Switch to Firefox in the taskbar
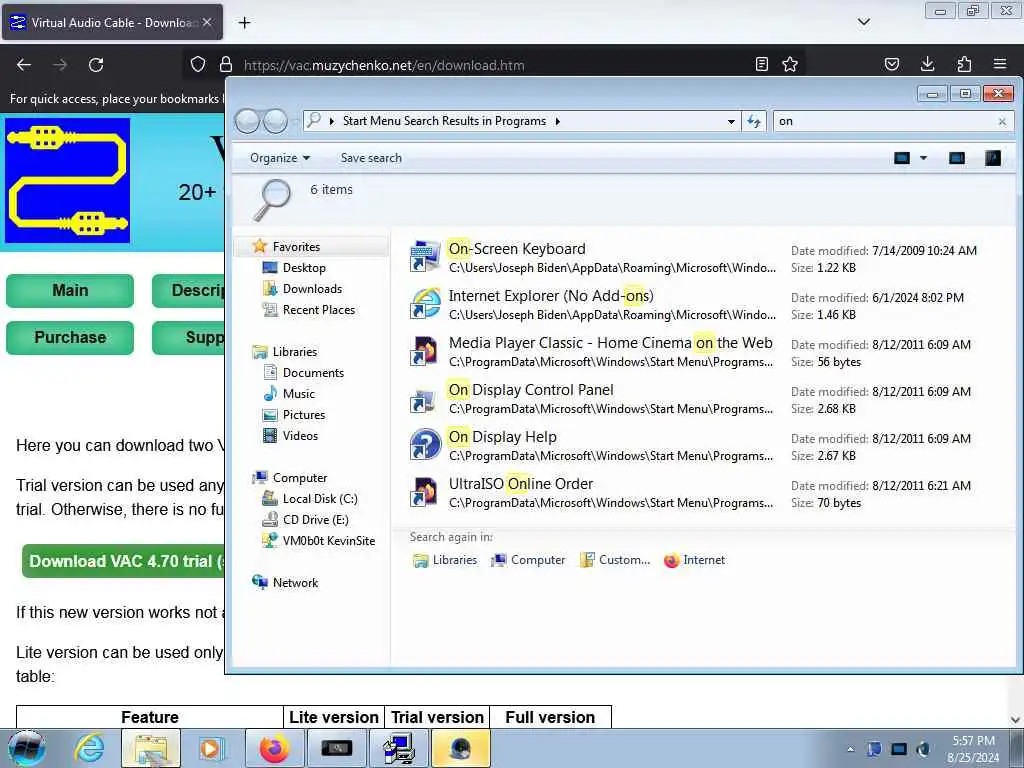This screenshot has width=1024, height=768. coord(274,748)
